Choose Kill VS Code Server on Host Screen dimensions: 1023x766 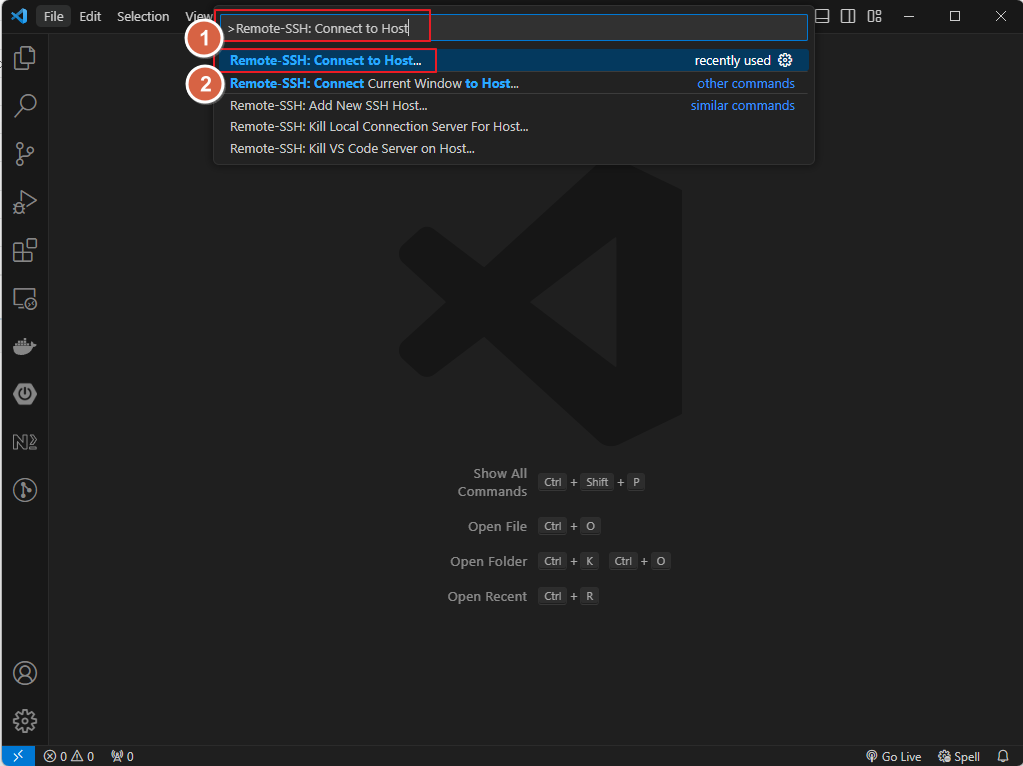point(514,148)
